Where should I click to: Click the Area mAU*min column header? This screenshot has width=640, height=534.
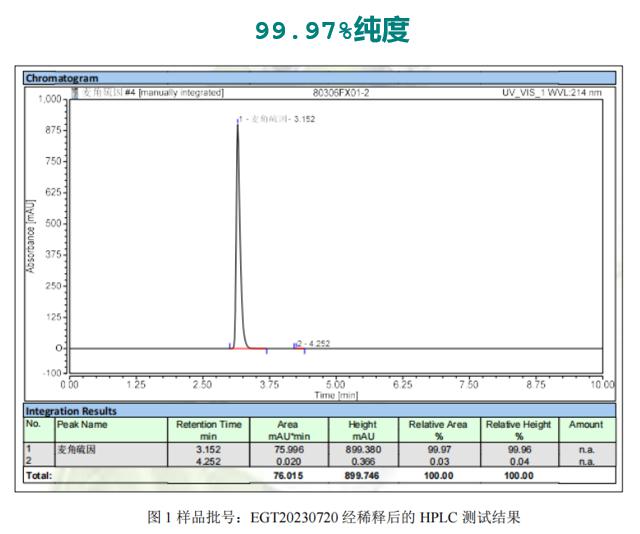(x=287, y=430)
